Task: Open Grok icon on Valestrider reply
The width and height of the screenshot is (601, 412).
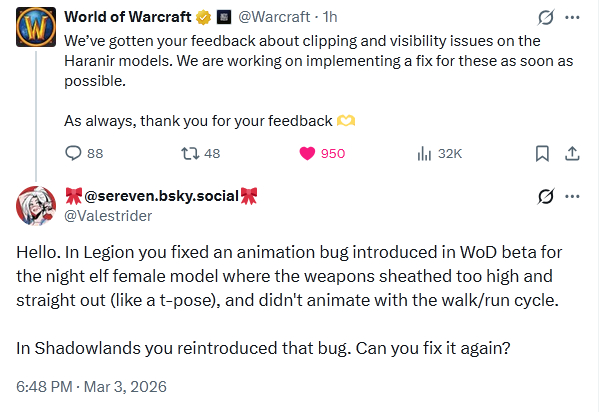Action: [x=546, y=195]
